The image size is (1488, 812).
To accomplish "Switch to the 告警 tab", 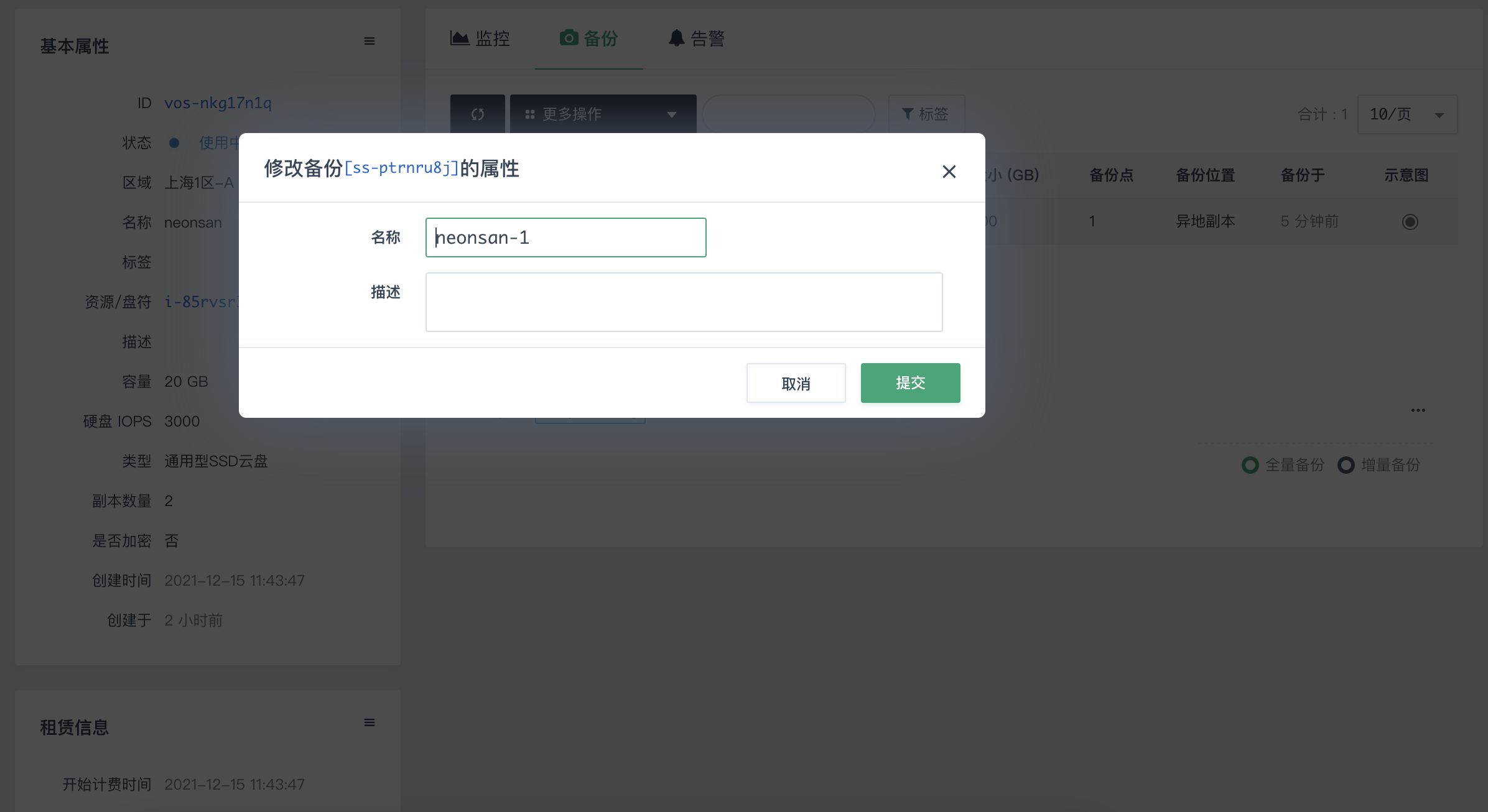I will [696, 39].
